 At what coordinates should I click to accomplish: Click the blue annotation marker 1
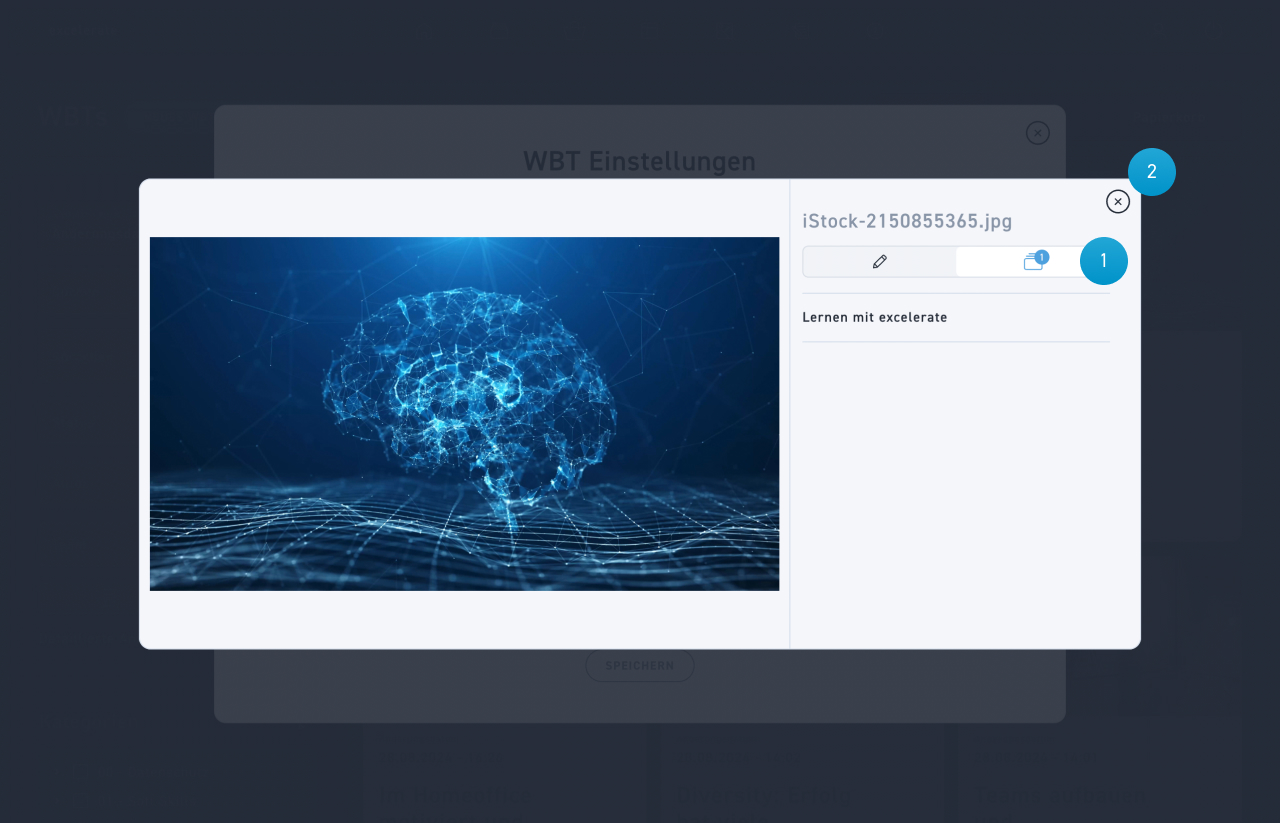1103,261
